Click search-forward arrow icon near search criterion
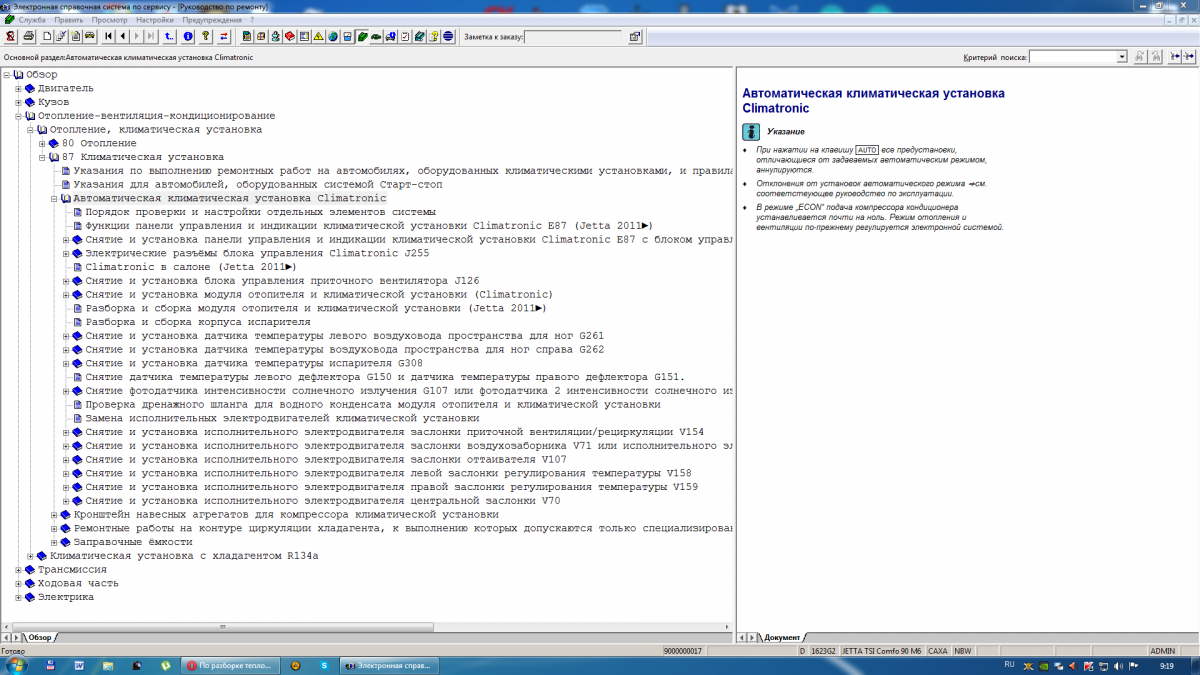Screen dimensions: 1200x675 click(x=1189, y=58)
